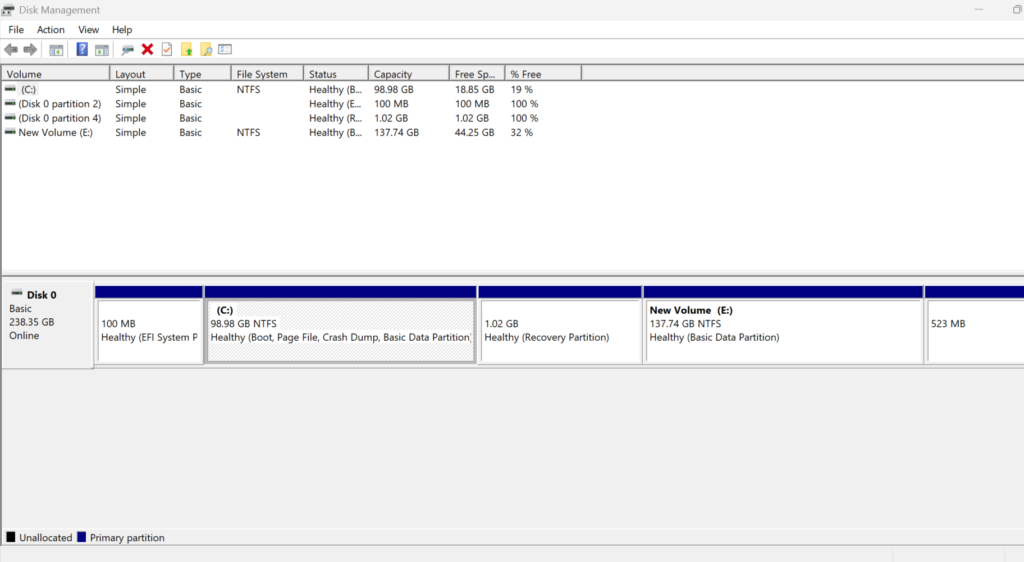Viewport: 1024px width, 562px height.
Task: Sort by Volume column header
Action: coord(56,74)
